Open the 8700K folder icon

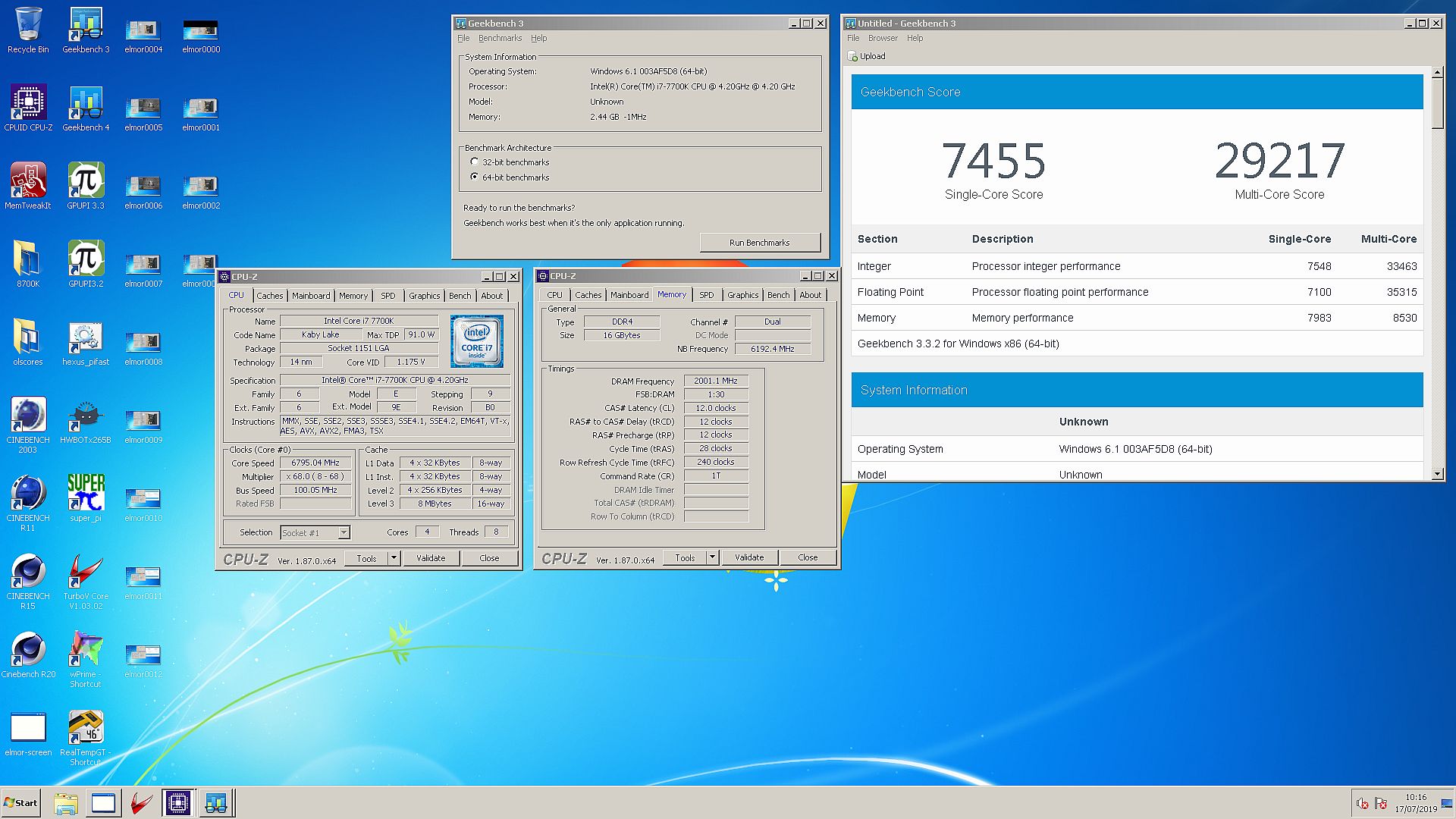pos(28,265)
